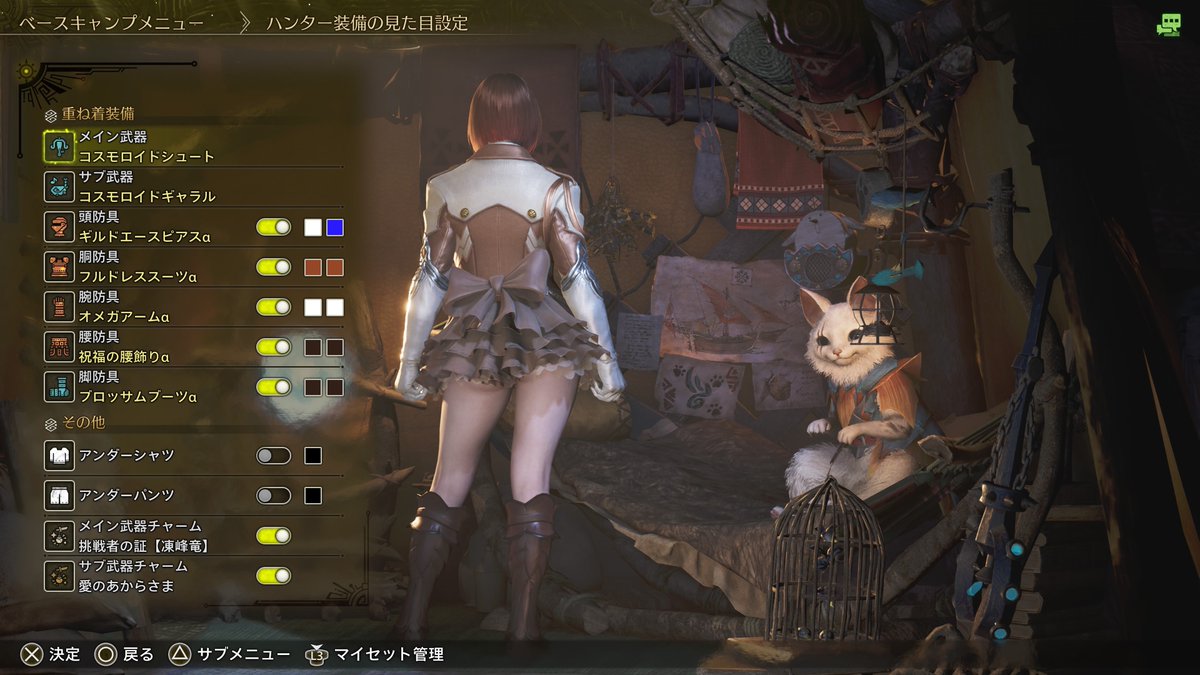Click the アンダーパンツ label text
Image resolution: width=1200 pixels, height=675 pixels.
click(x=127, y=496)
